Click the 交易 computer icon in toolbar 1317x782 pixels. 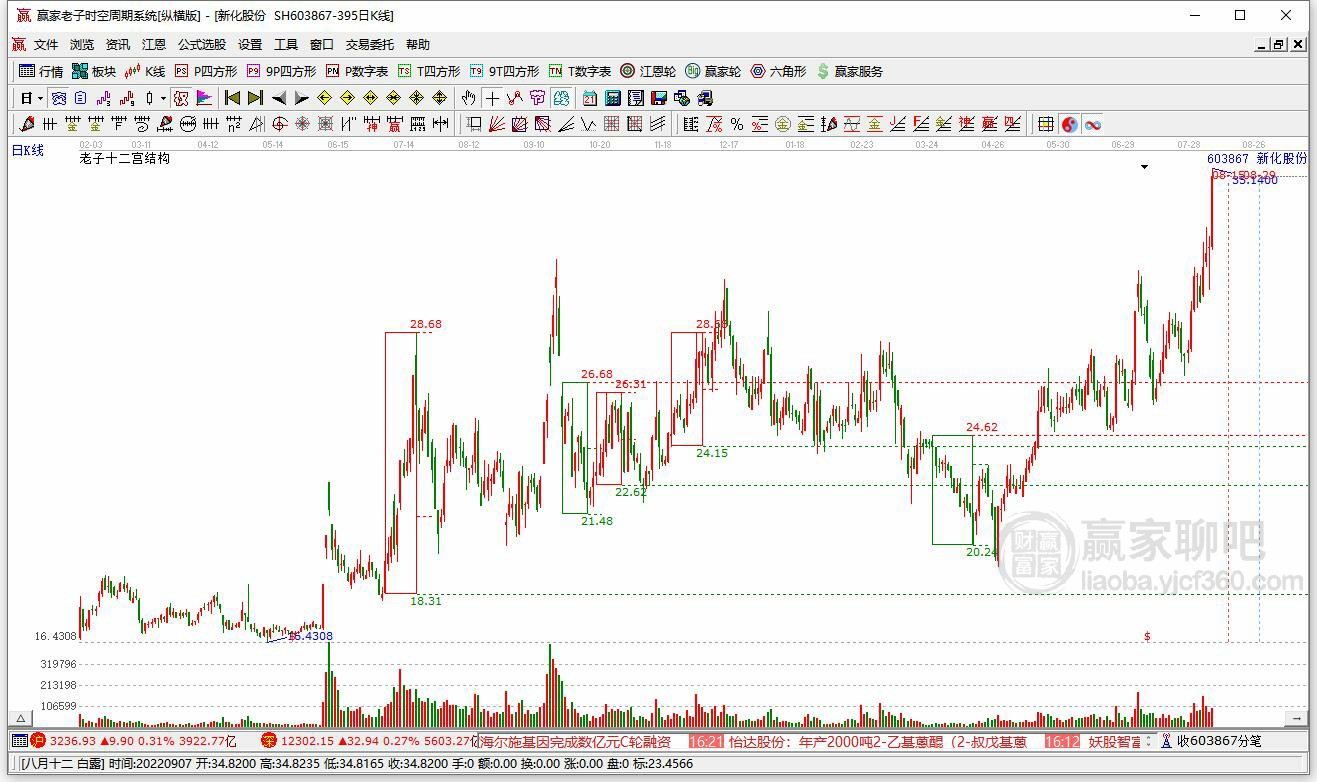point(705,98)
